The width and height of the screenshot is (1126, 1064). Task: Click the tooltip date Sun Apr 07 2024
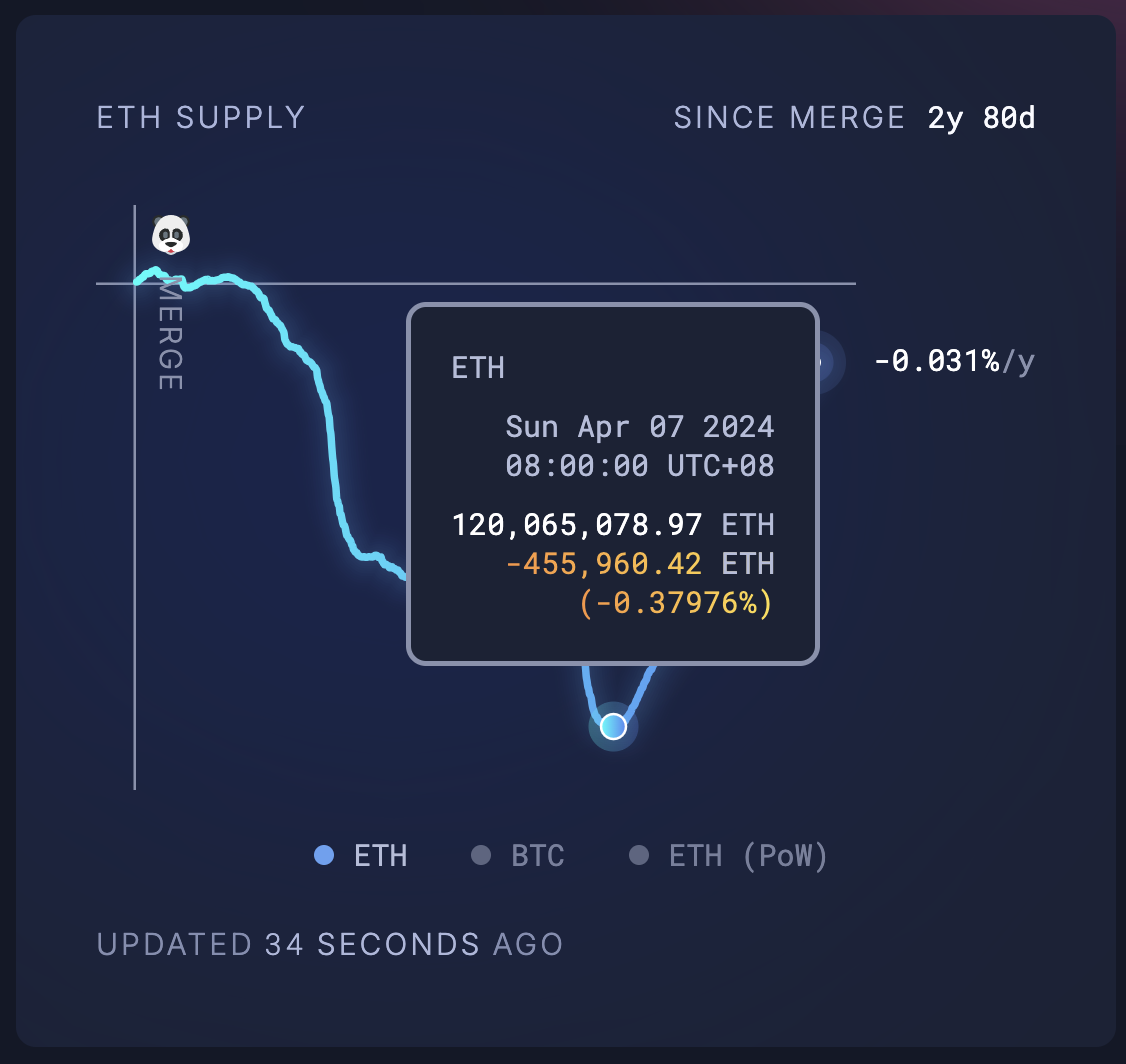click(x=640, y=427)
